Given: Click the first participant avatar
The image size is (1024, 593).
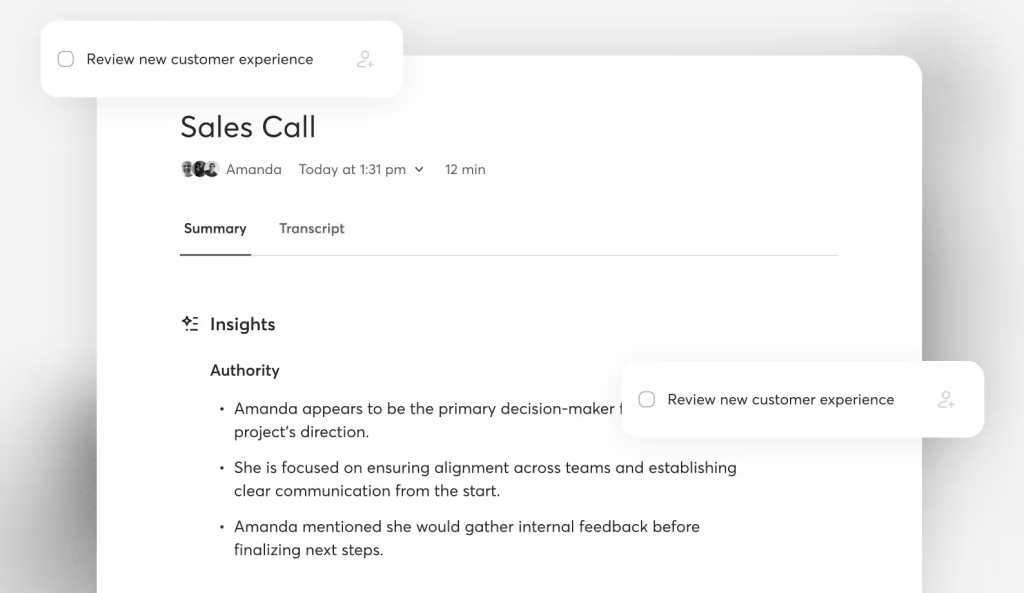Looking at the screenshot, I should point(188,169).
